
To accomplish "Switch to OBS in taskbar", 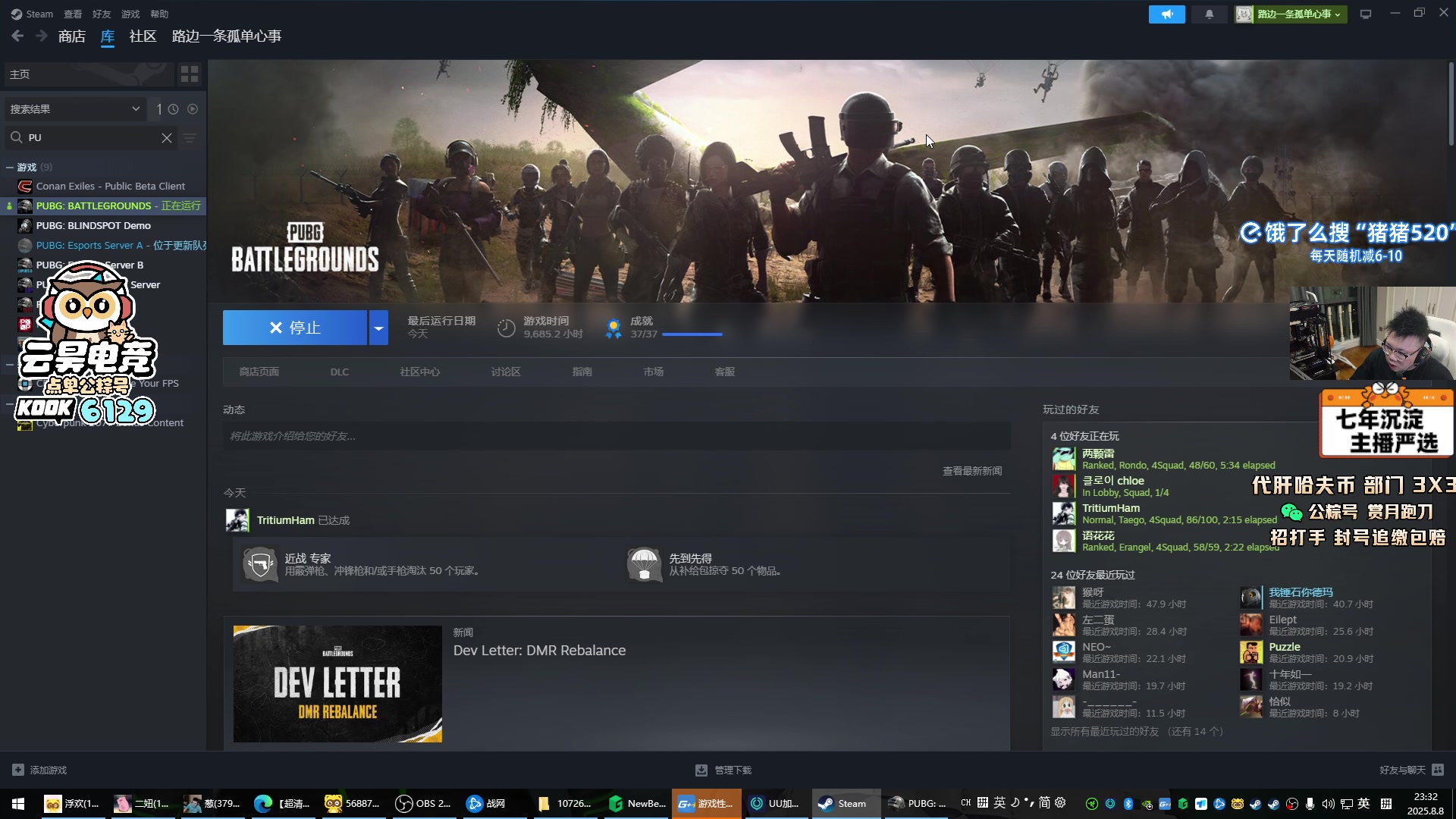I will [424, 804].
